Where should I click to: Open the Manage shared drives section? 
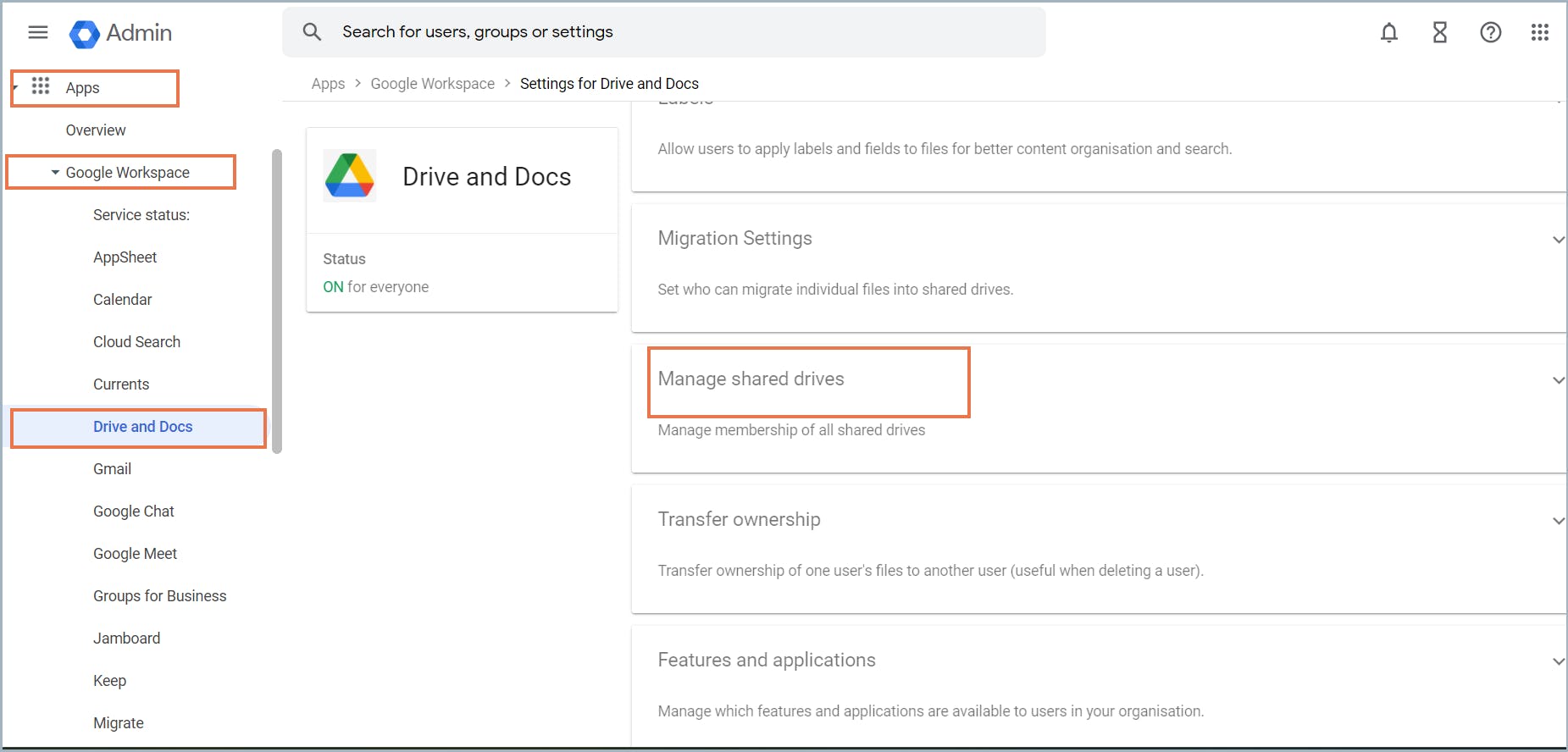tap(751, 379)
